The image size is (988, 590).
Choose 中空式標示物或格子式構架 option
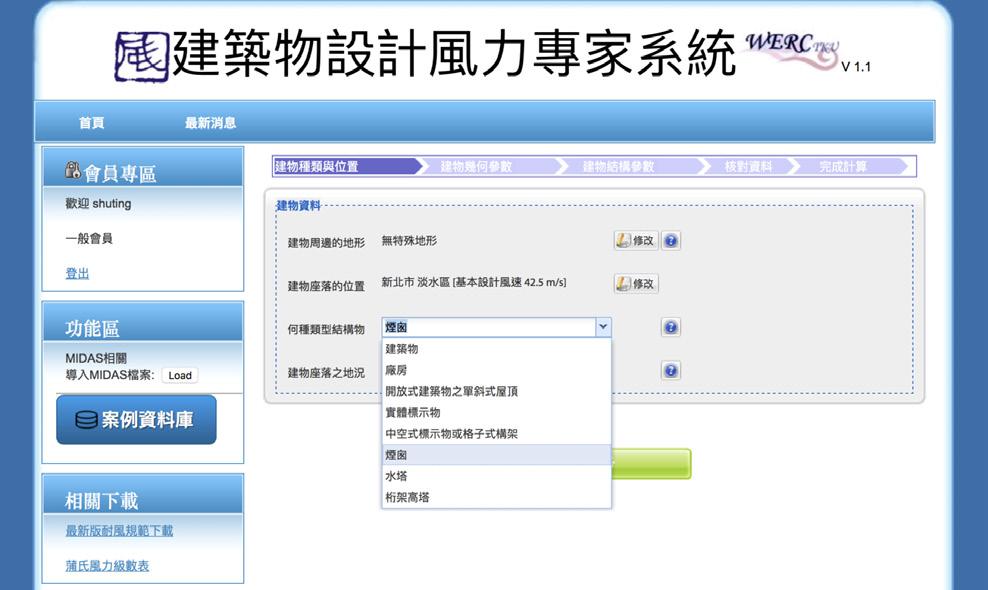point(497,434)
